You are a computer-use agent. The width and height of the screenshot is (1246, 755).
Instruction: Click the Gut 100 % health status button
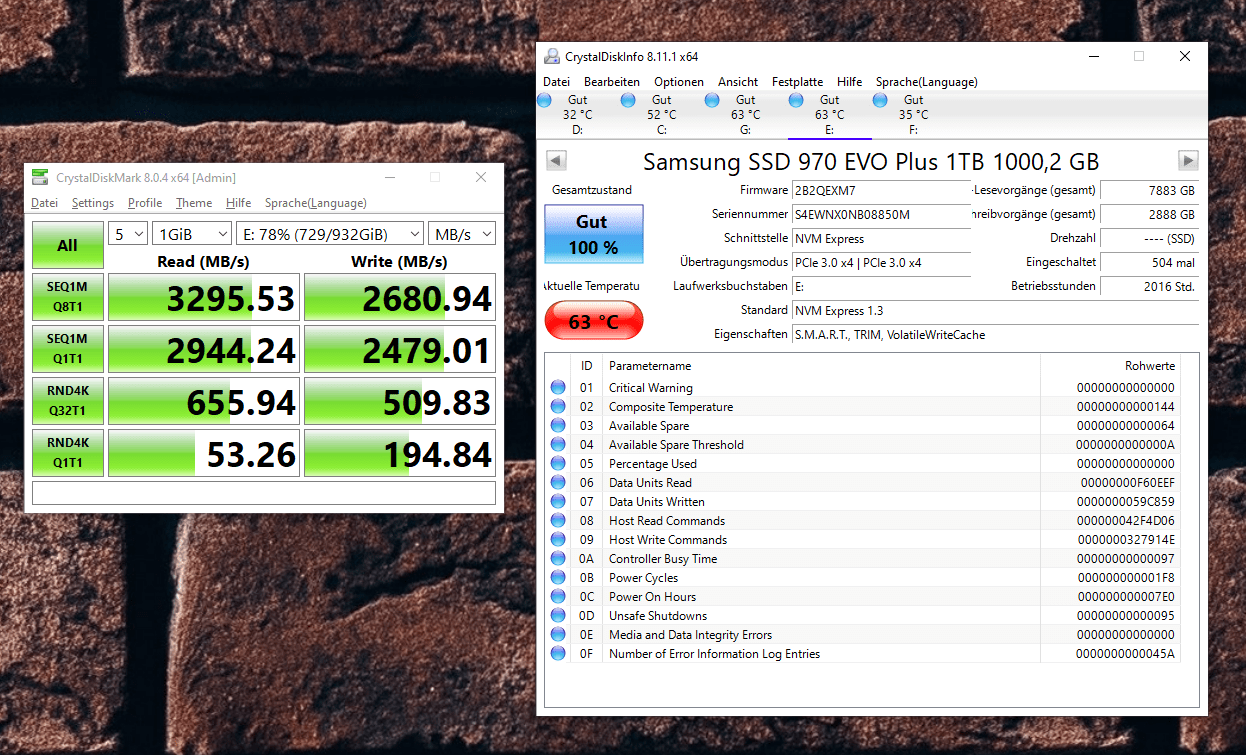pyautogui.click(x=594, y=234)
